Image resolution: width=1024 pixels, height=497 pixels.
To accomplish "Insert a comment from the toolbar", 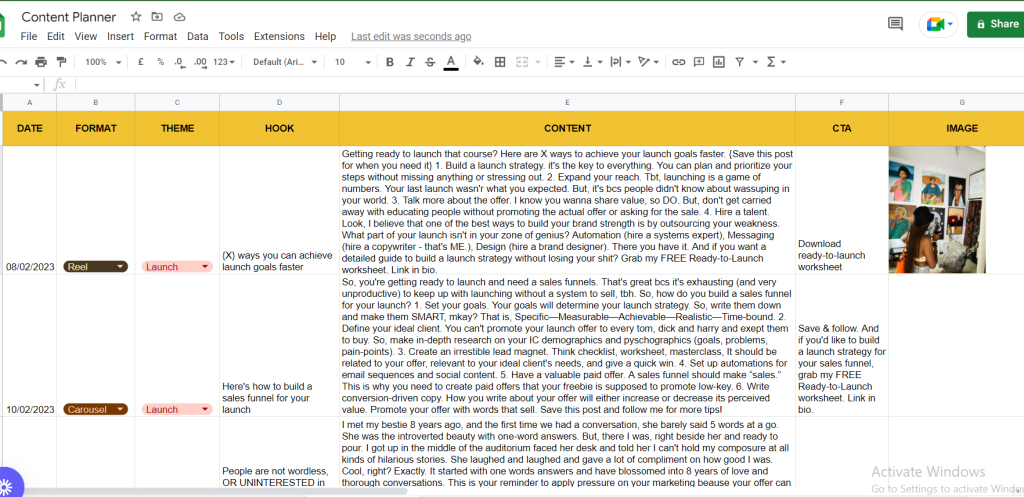I will [699, 62].
